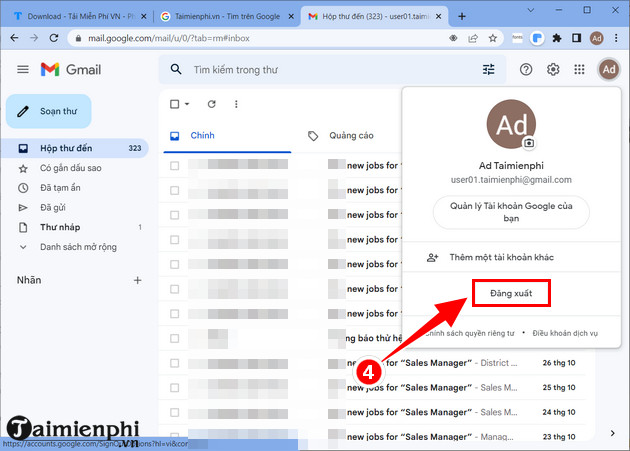
Task: Open the Gmail main menu hamburger icon
Action: pyautogui.click(x=23, y=70)
